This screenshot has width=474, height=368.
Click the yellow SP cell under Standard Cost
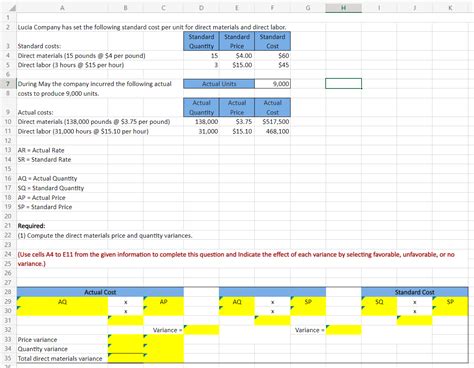tap(450, 302)
